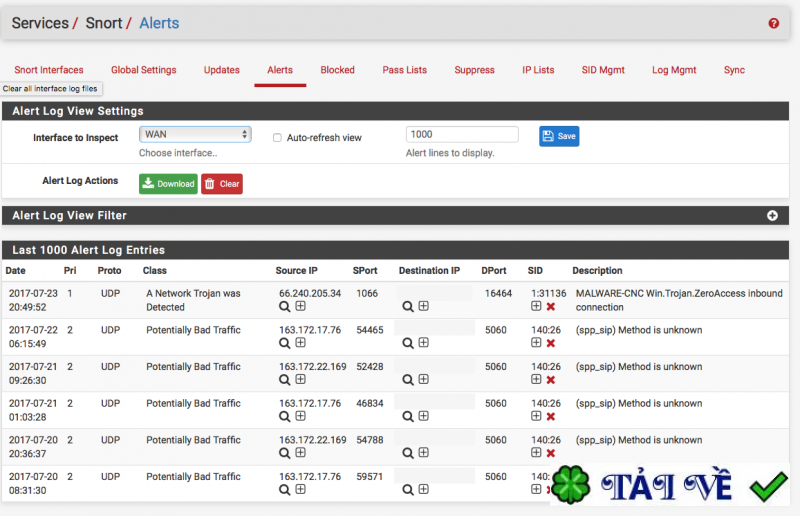Suppress destination IP in 20:36:37 row
The height and width of the screenshot is (516, 800).
click(x=423, y=453)
